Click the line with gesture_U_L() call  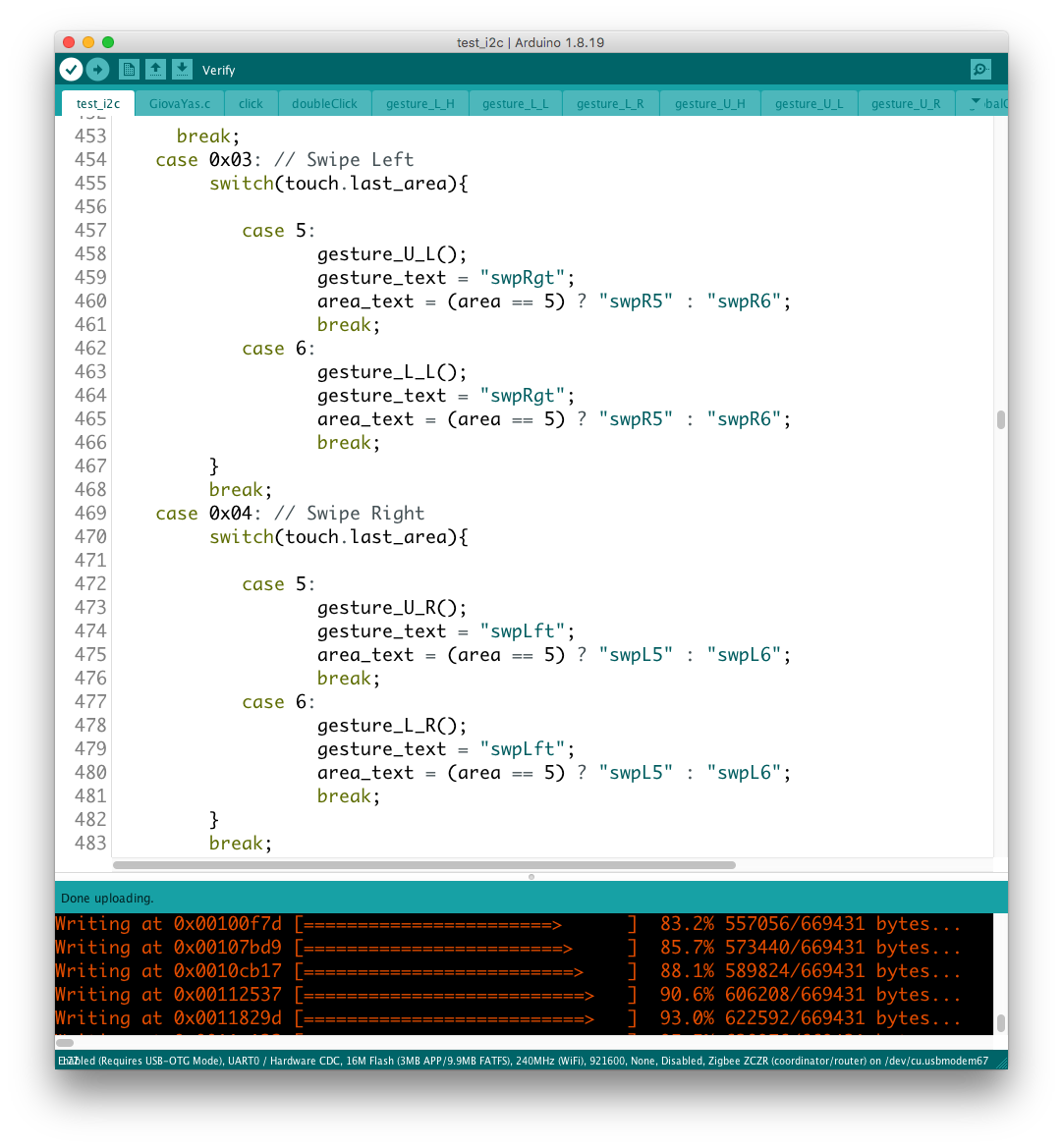[x=392, y=254]
